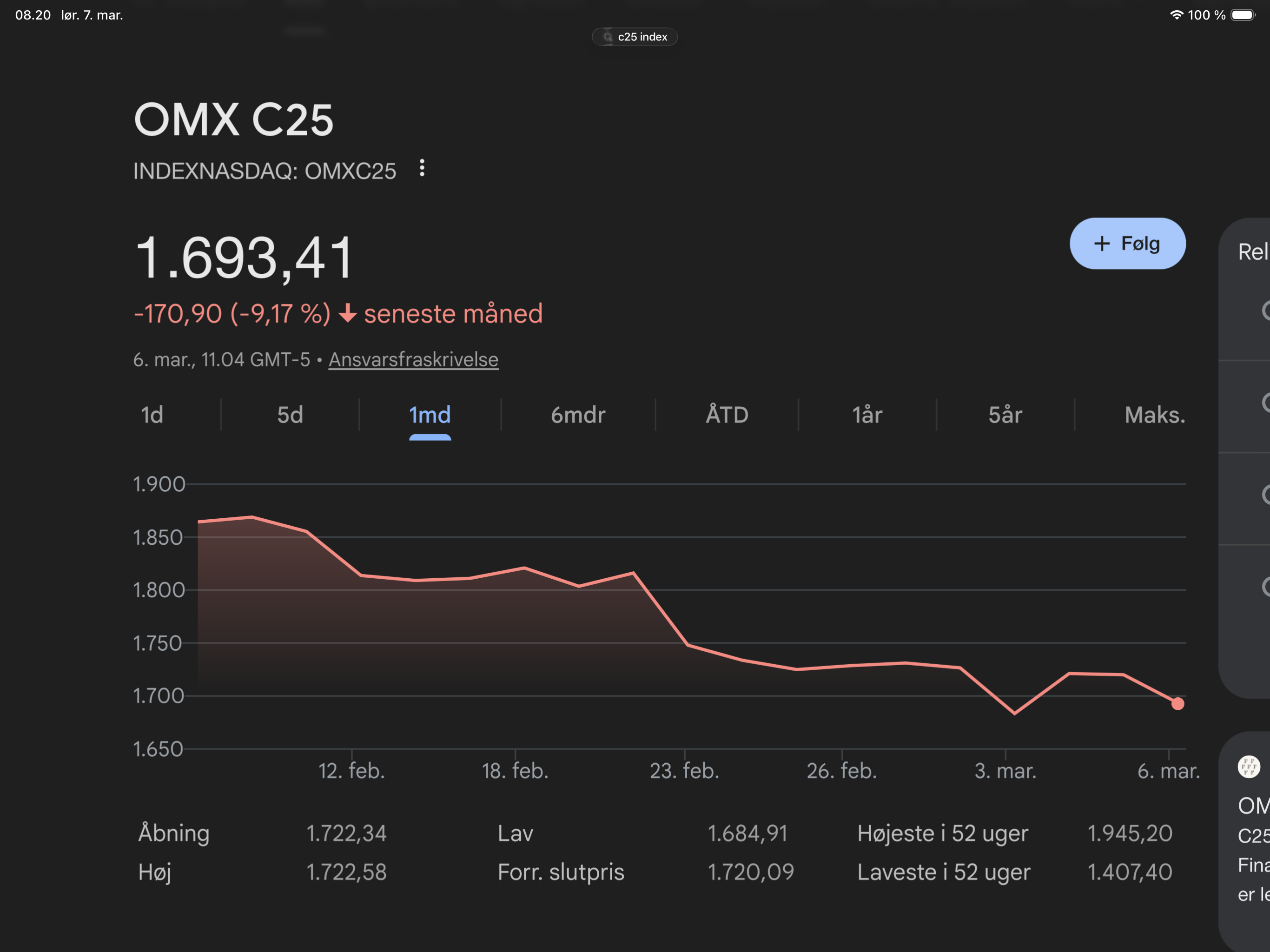
Task: Select the 1md chart range tab
Action: [430, 416]
